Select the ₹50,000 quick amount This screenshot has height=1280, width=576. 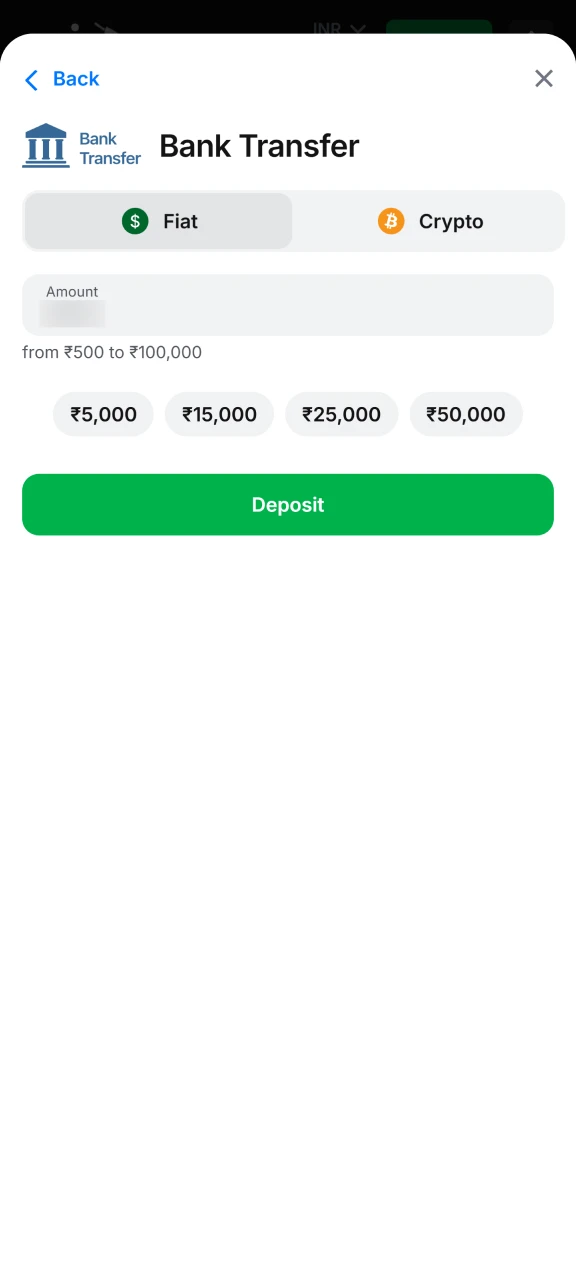pos(466,413)
